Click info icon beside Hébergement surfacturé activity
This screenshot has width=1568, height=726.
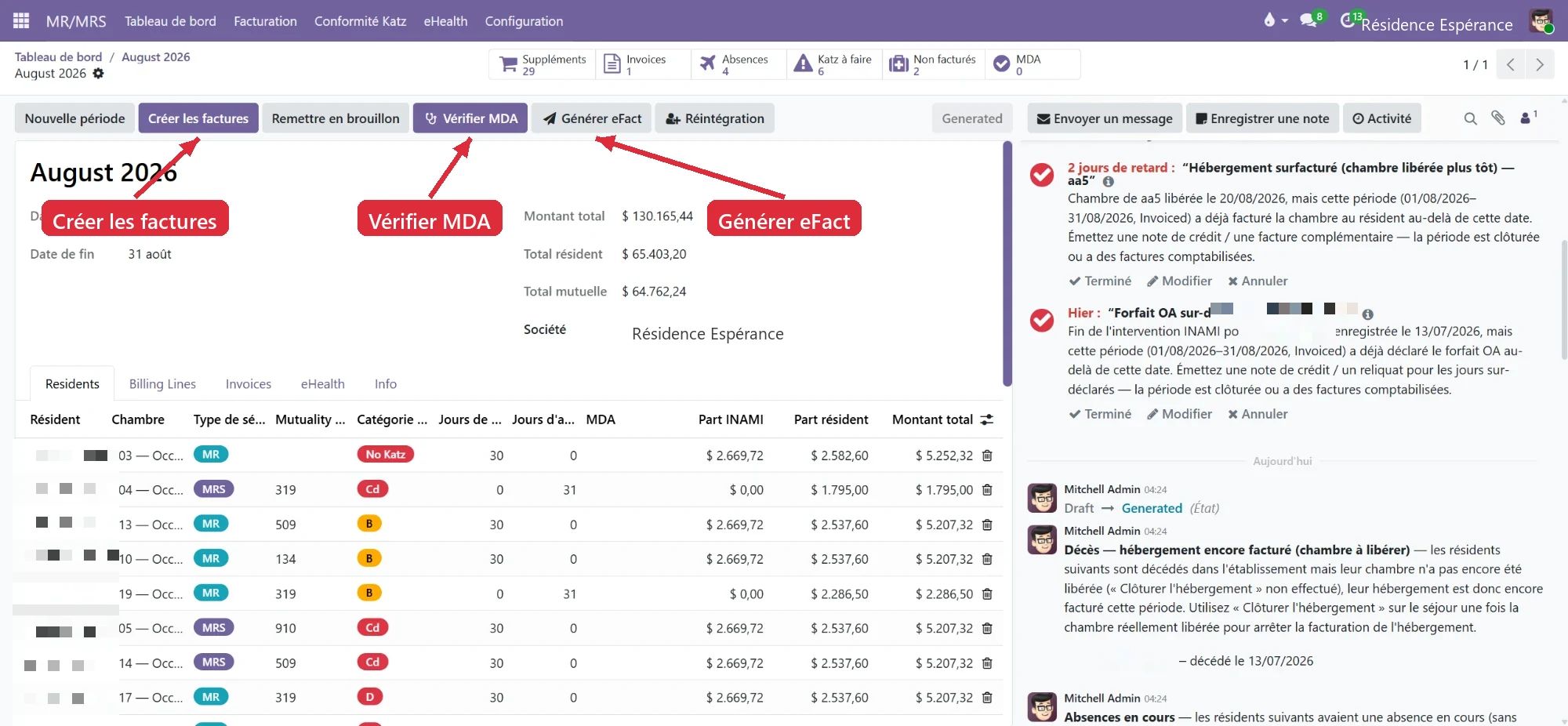1109,181
